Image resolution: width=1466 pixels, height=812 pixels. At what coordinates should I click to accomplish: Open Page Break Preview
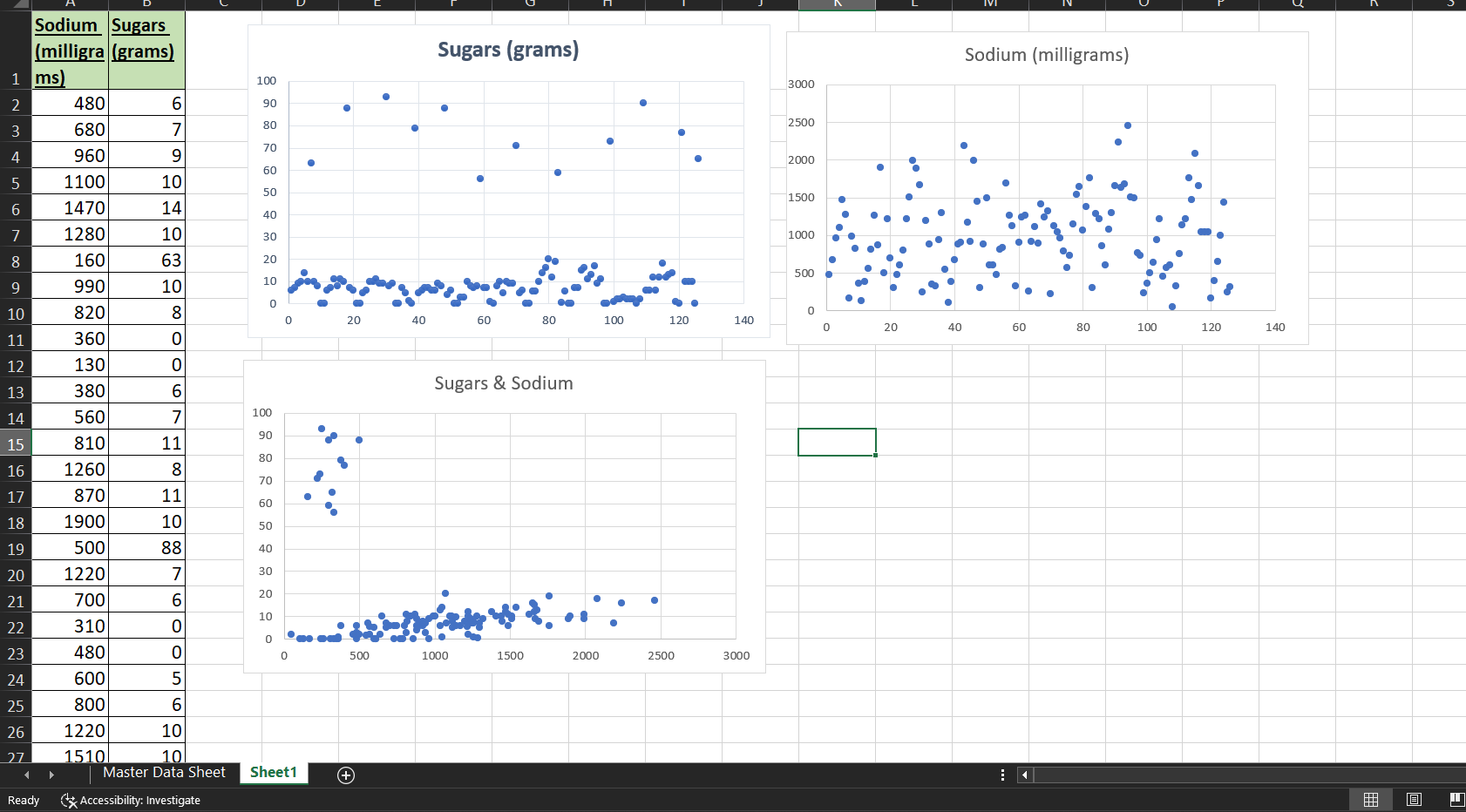[x=1454, y=799]
